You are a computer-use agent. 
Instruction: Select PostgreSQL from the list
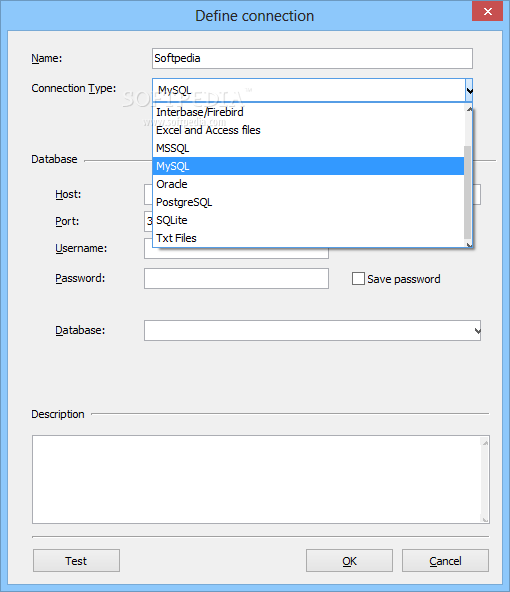308,202
